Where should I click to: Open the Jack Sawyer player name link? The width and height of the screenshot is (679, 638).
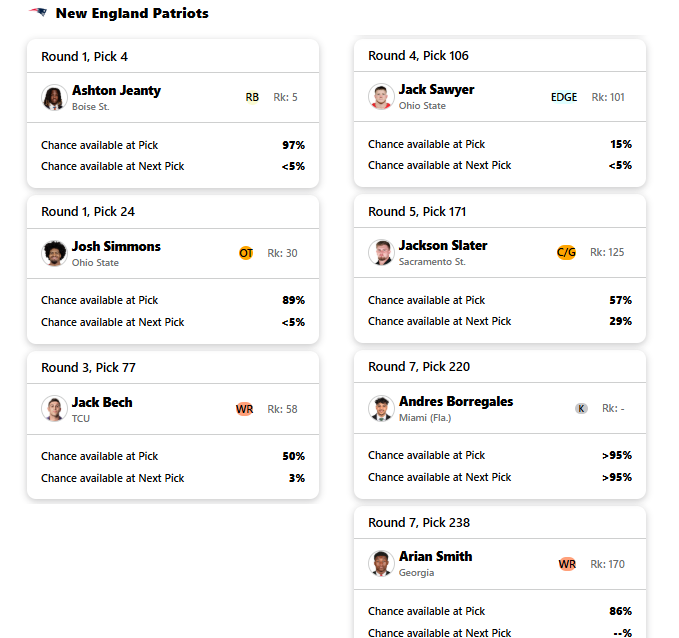point(436,90)
